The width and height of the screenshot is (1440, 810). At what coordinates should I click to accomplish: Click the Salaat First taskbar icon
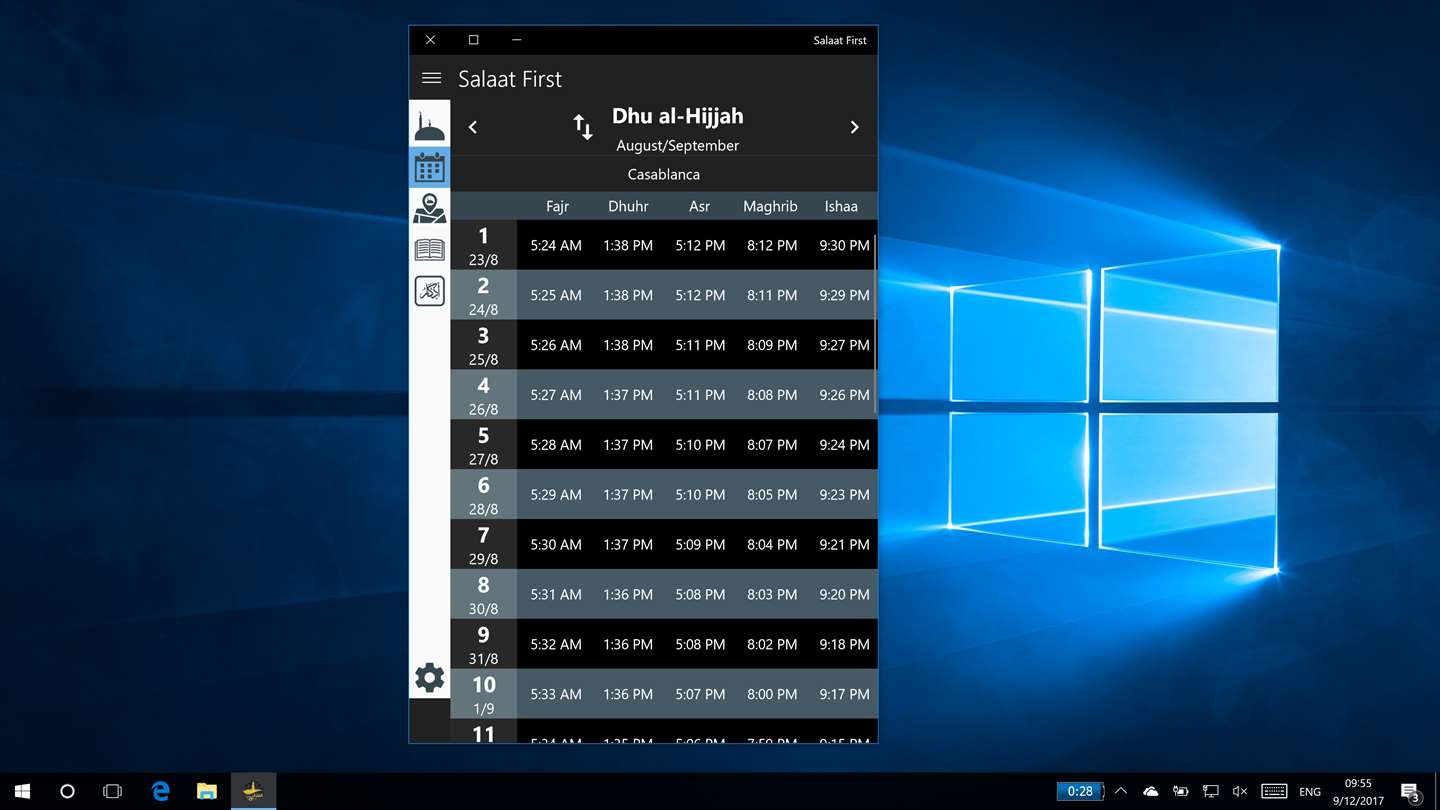coord(253,791)
